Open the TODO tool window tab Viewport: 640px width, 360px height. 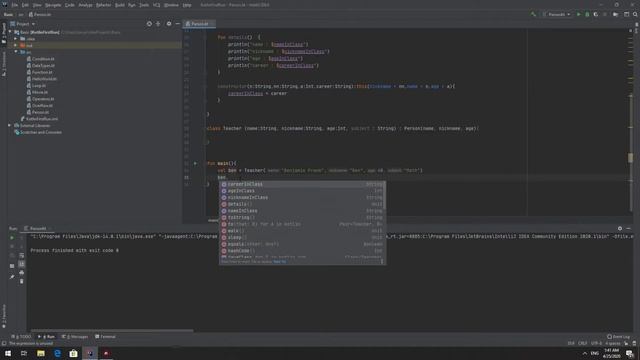[22, 337]
